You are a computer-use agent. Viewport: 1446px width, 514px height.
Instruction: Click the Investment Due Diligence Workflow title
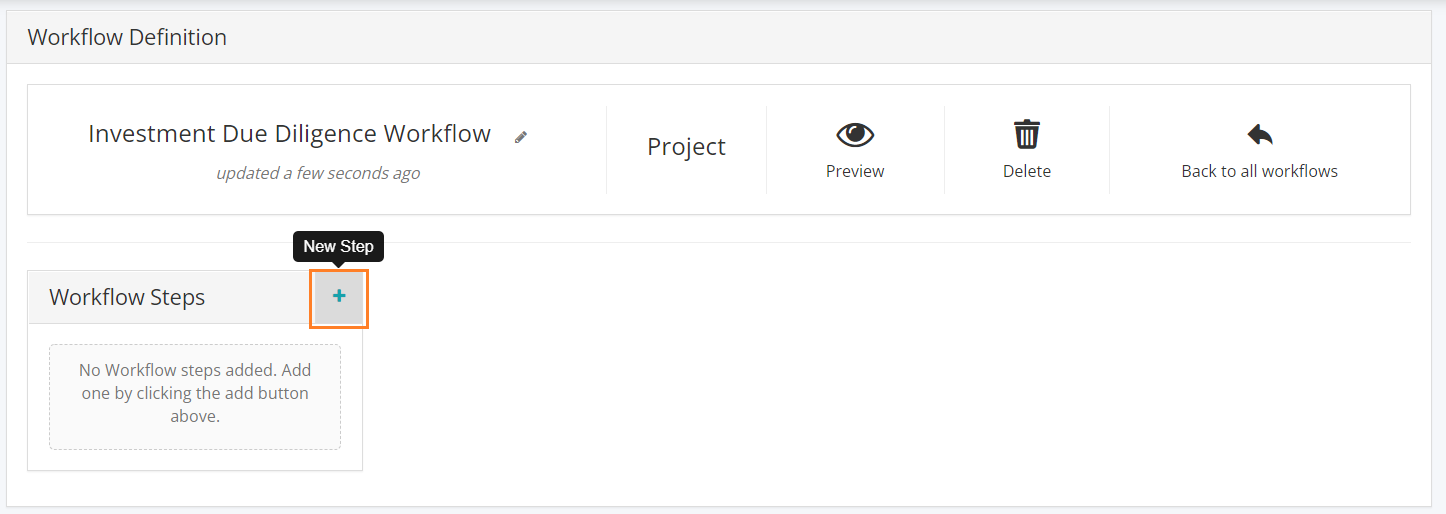[290, 134]
